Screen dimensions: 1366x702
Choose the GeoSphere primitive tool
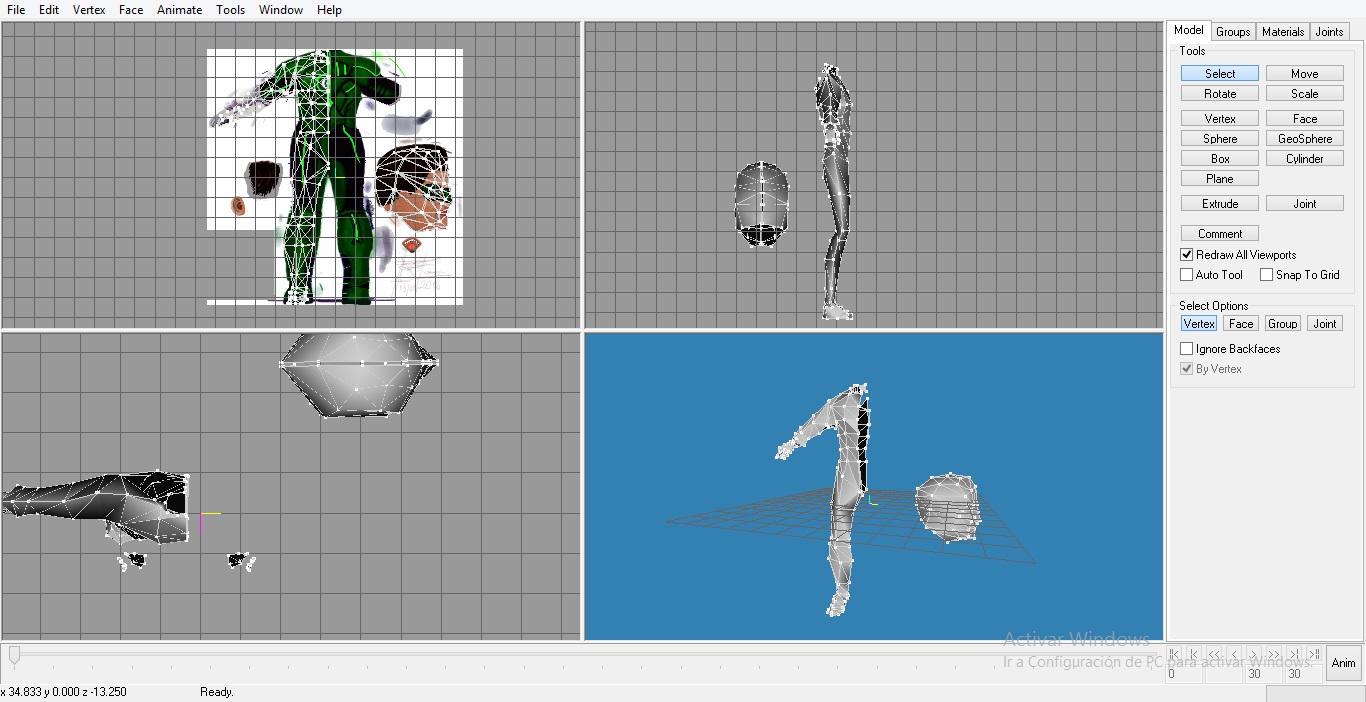click(1305, 139)
